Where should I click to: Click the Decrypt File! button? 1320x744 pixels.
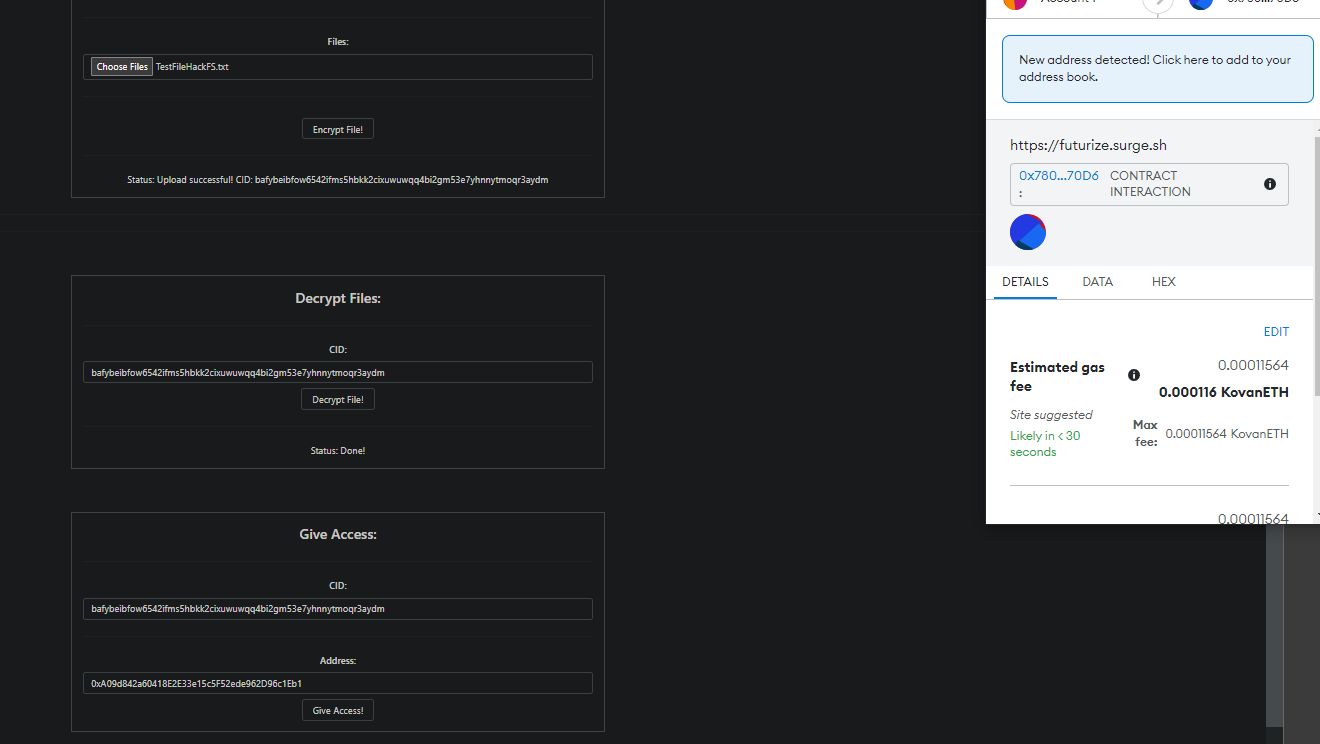tap(338, 400)
